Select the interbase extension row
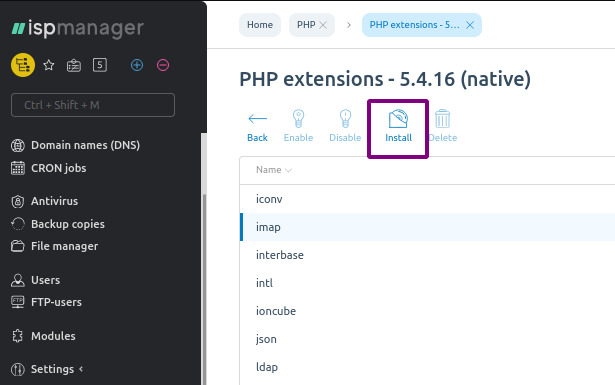This screenshot has width=615, height=385. coord(427,255)
